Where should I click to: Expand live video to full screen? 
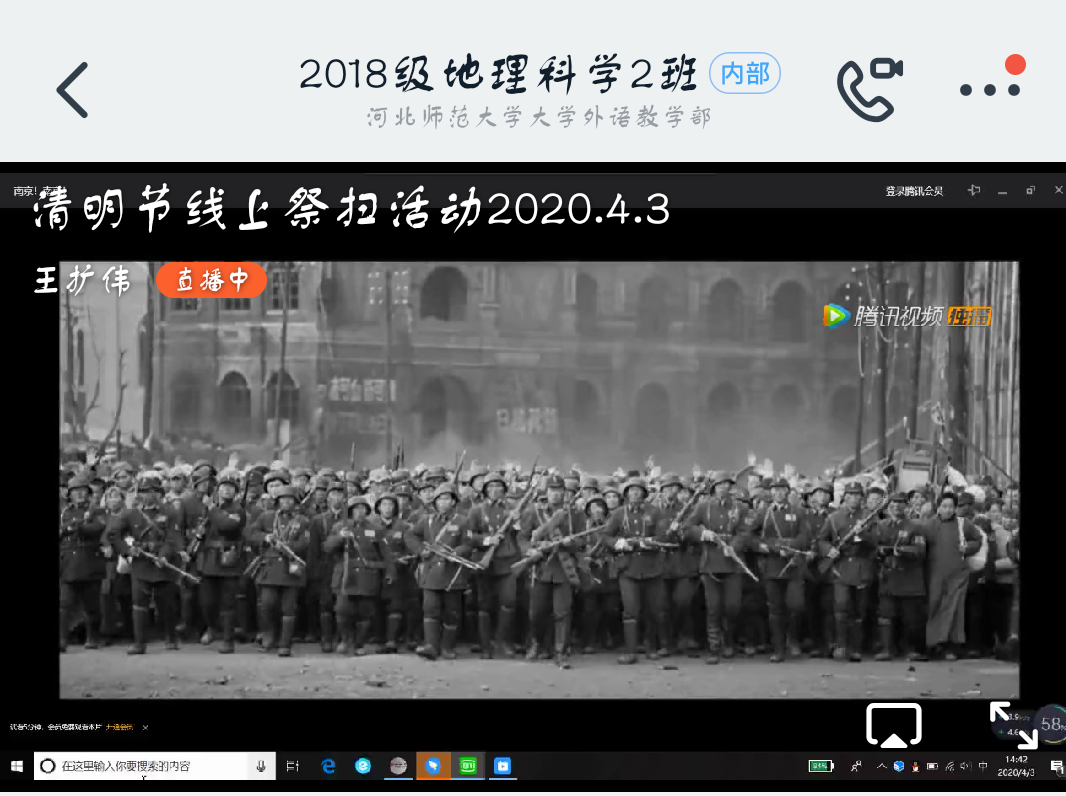point(1012,723)
